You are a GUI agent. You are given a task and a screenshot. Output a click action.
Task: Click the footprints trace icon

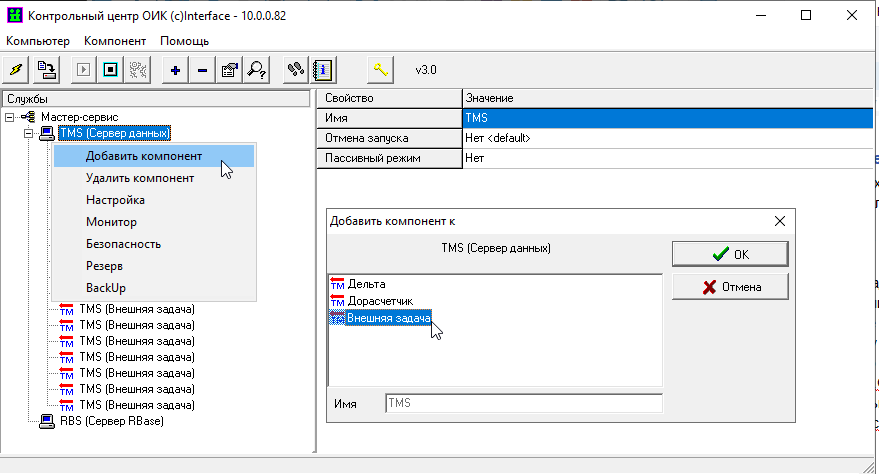coord(295,70)
